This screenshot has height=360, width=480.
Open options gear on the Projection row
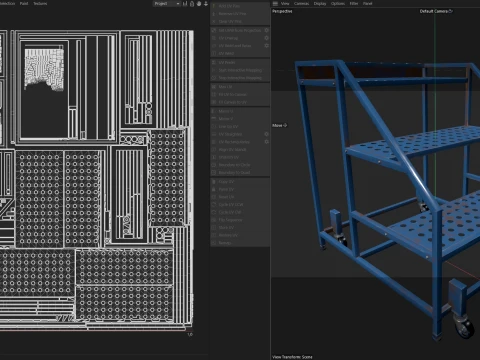coord(266,30)
